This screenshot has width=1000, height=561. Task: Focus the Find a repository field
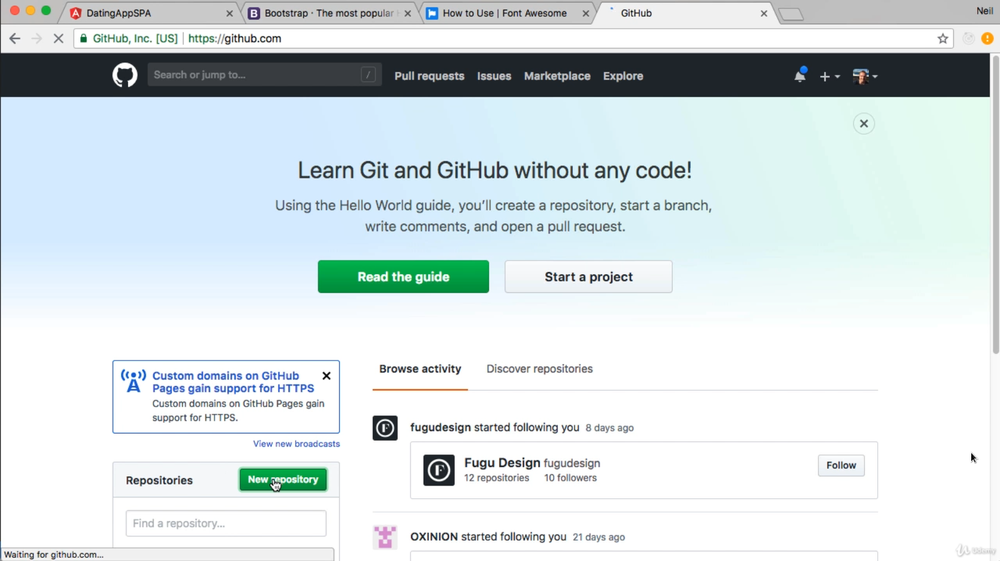pos(226,523)
